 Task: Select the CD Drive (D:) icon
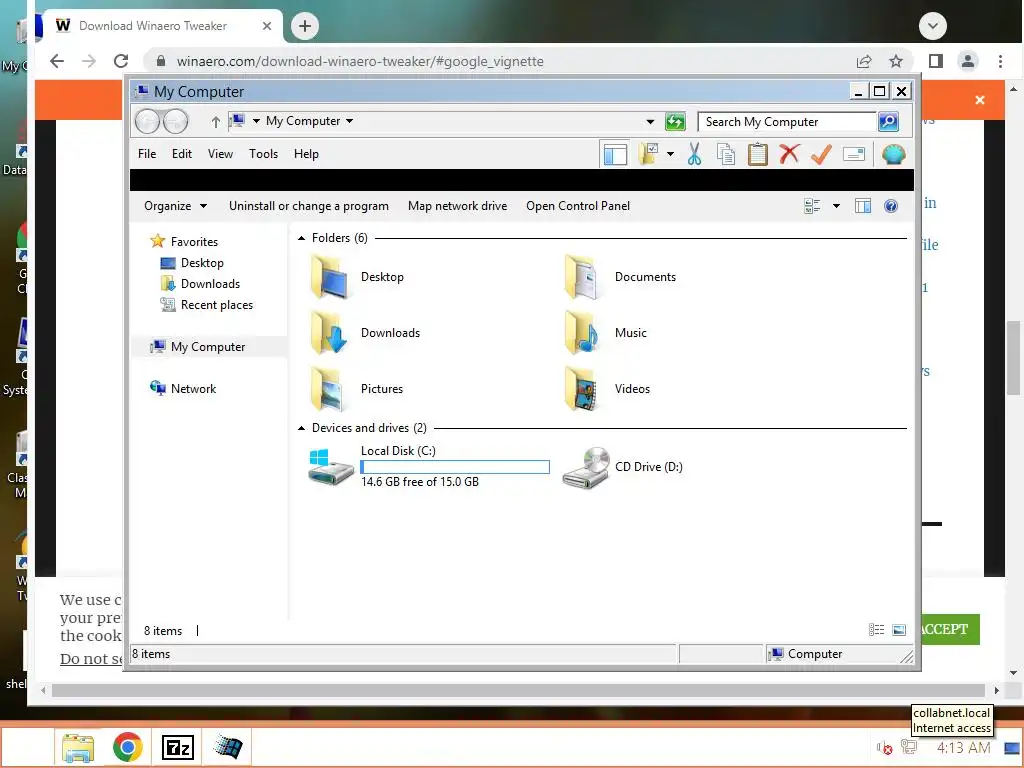tap(586, 468)
